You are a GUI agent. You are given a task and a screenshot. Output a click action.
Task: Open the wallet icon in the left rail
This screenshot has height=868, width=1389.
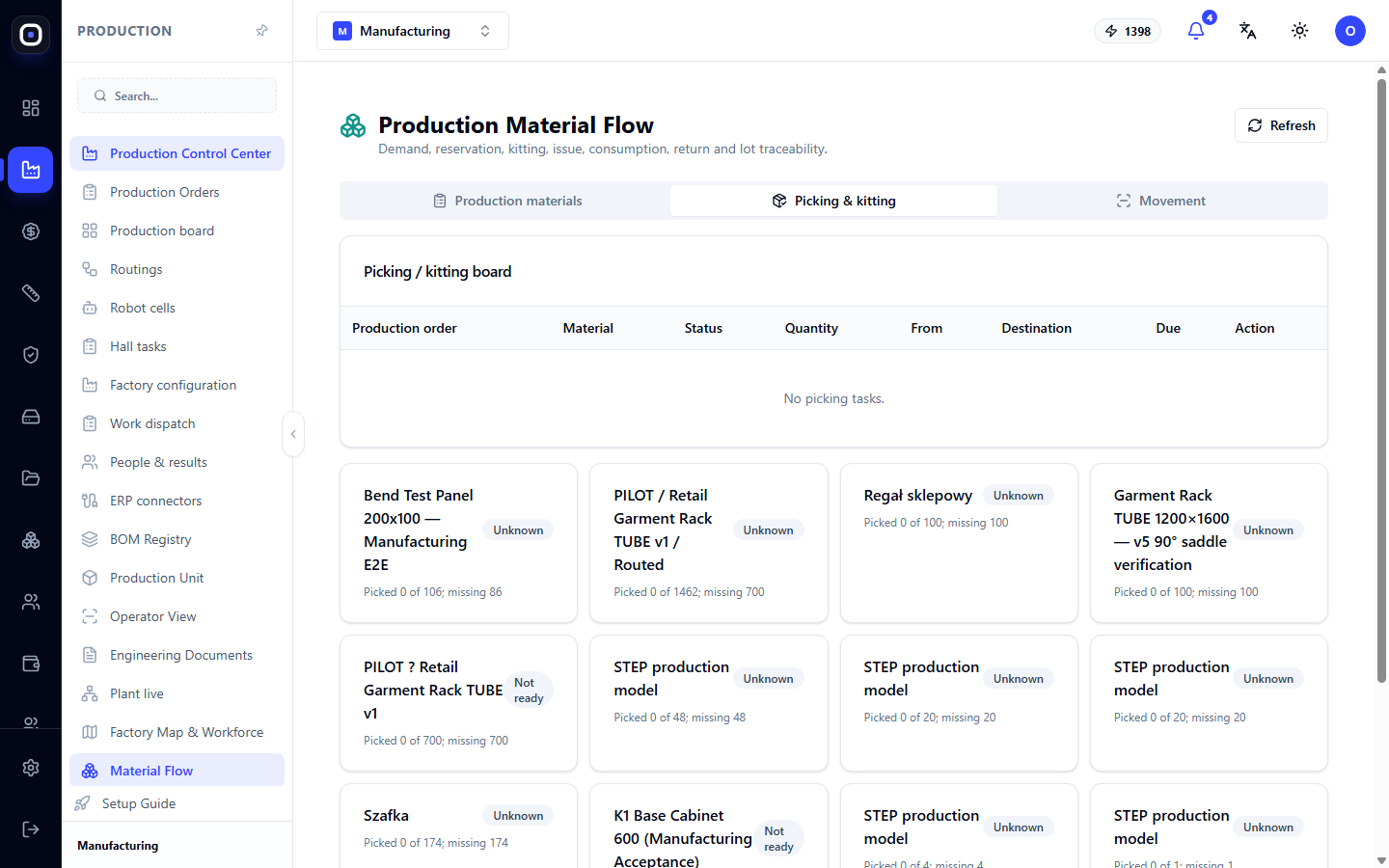(x=31, y=664)
